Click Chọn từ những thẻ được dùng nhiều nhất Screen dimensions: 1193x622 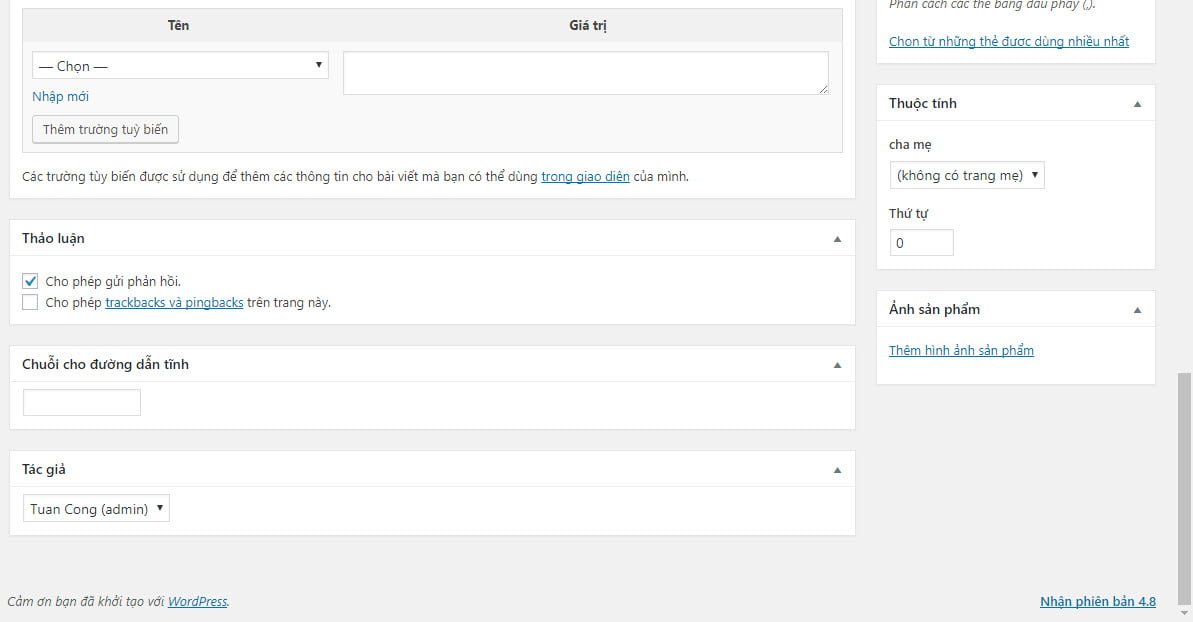coord(1008,41)
